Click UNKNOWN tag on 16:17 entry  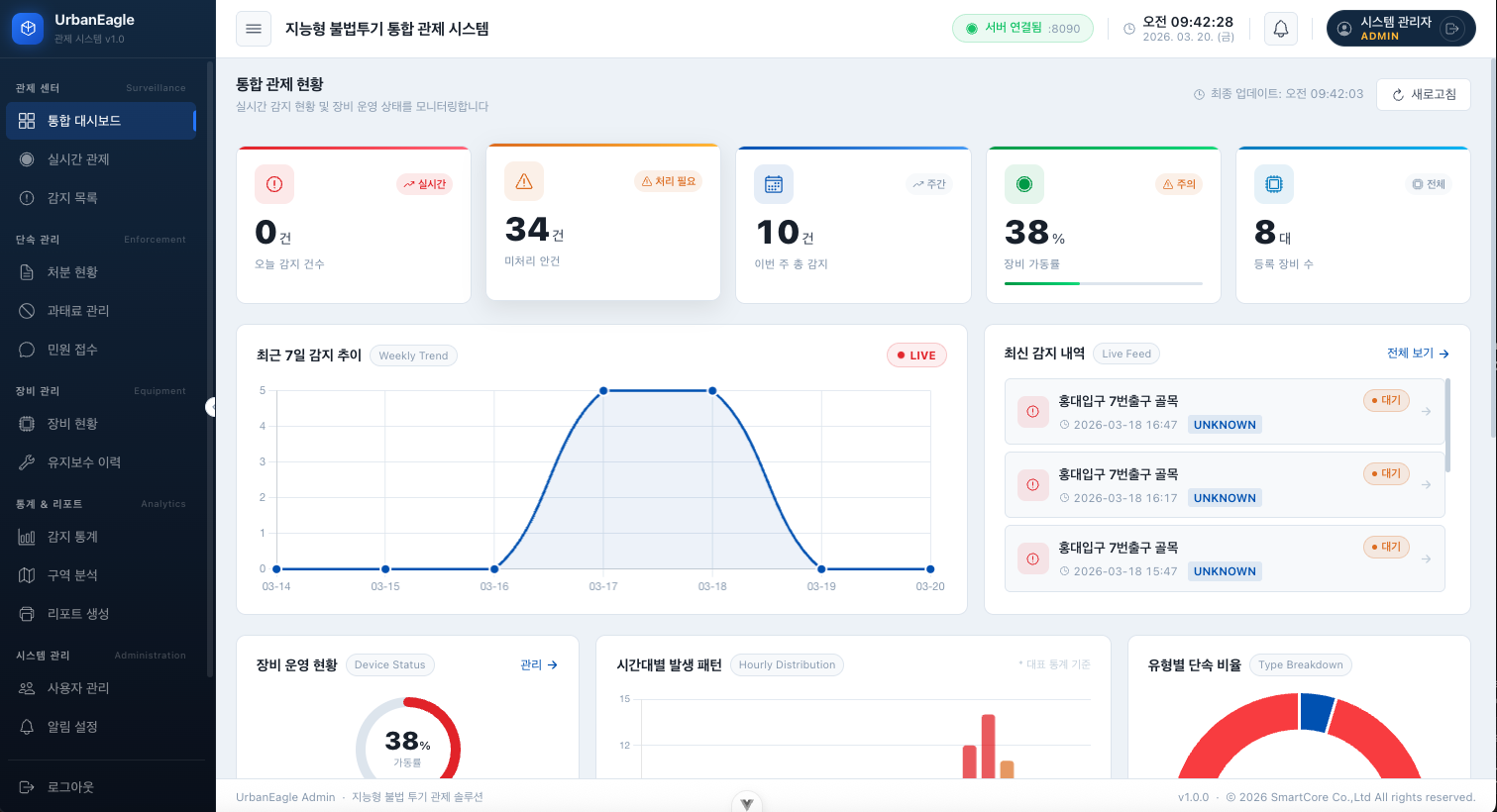(1225, 498)
